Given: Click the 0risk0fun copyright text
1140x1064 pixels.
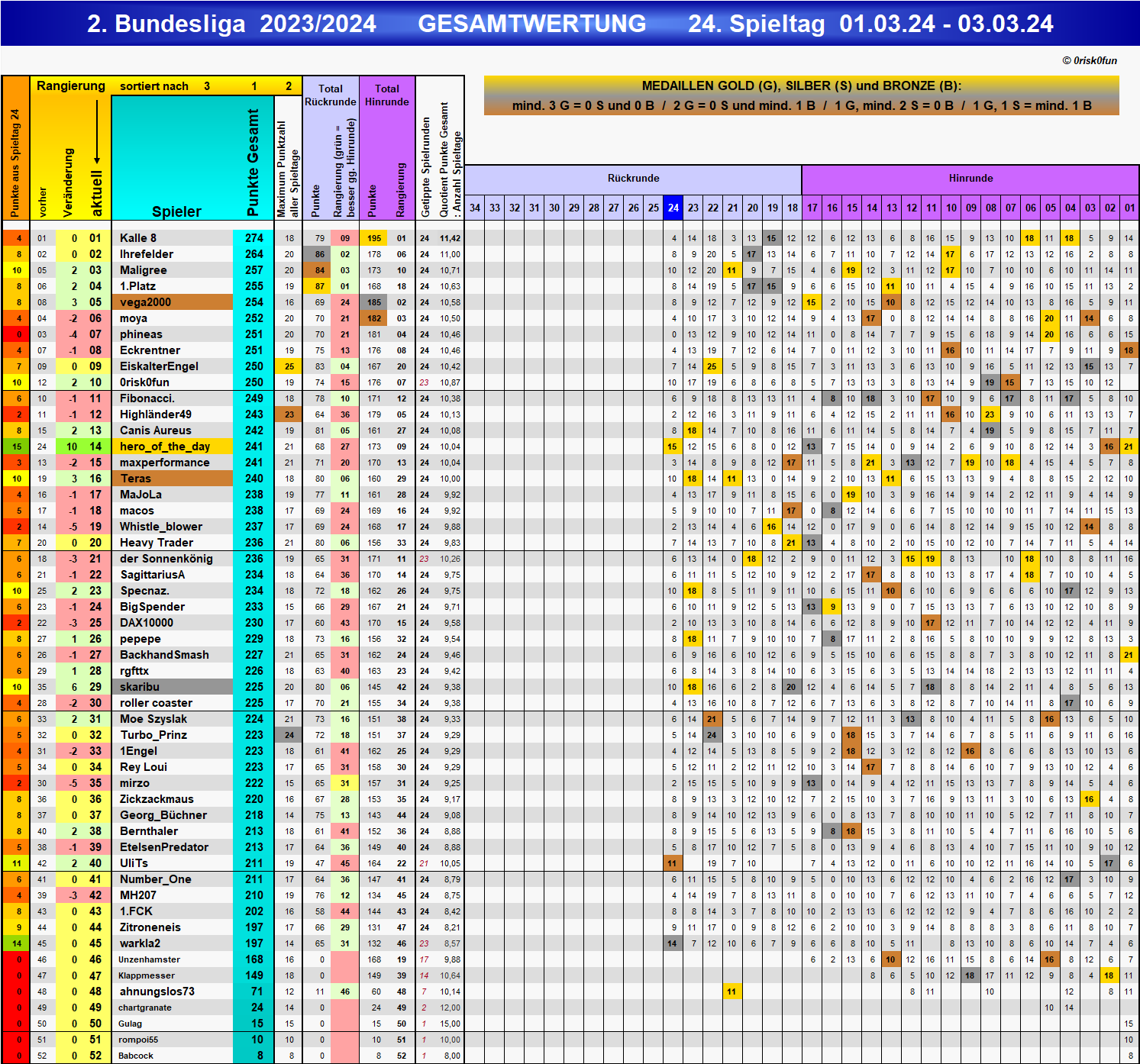Looking at the screenshot, I should pos(1090,60).
